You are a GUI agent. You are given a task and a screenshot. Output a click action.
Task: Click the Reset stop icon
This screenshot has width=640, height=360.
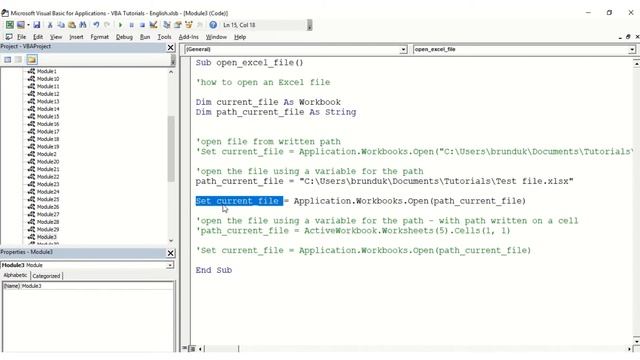tap(142, 25)
